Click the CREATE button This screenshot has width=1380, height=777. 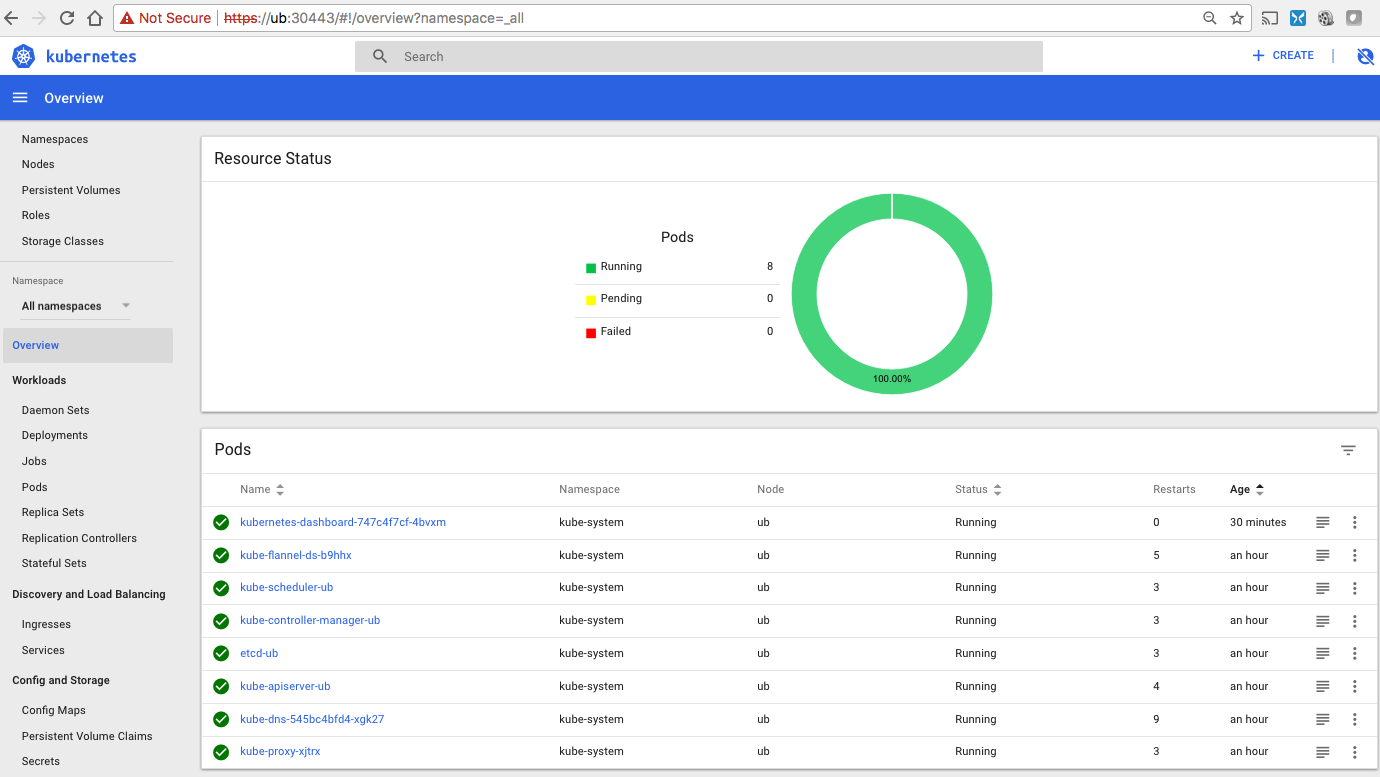pyautogui.click(x=1283, y=56)
